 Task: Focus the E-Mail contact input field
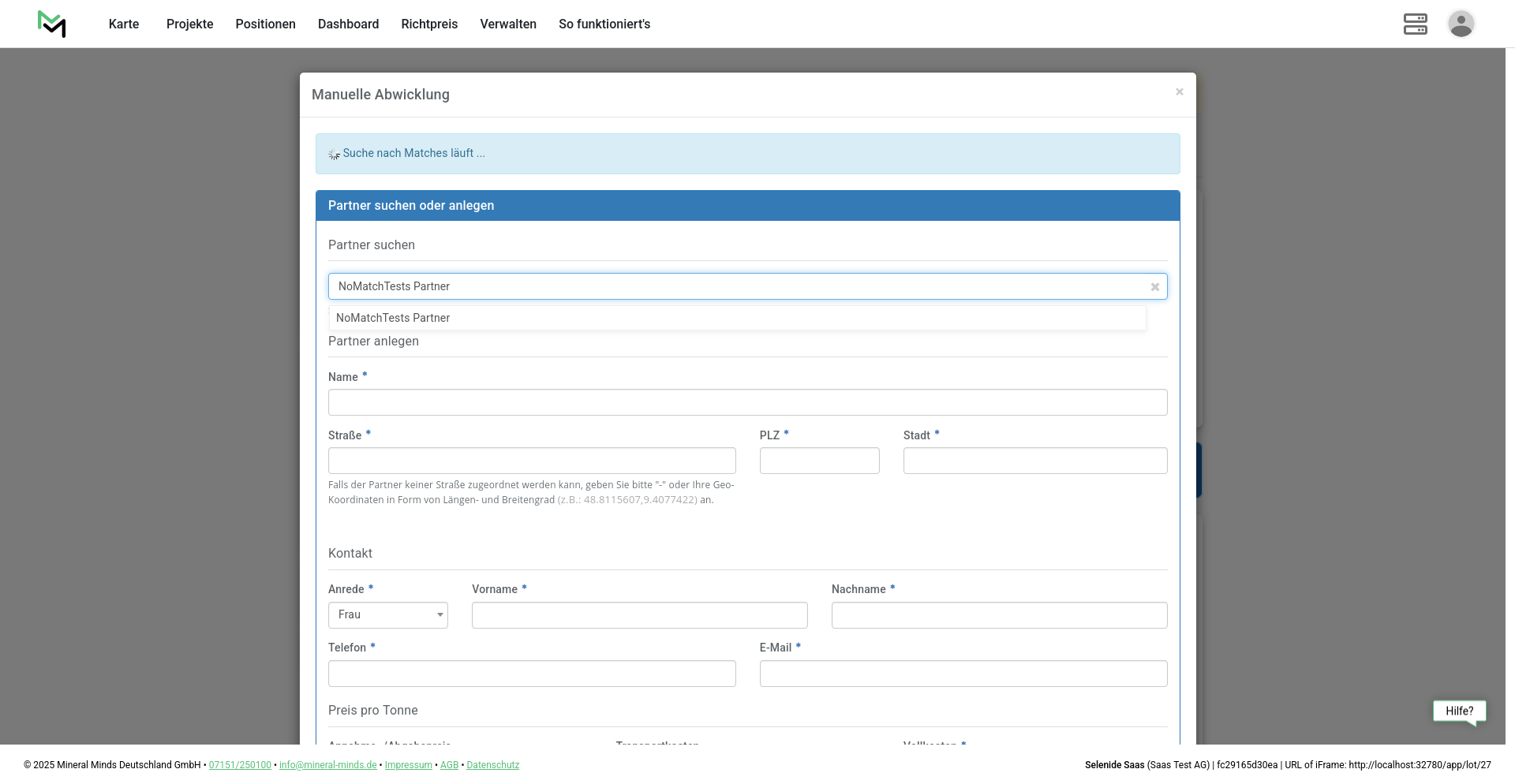pyautogui.click(x=963, y=674)
